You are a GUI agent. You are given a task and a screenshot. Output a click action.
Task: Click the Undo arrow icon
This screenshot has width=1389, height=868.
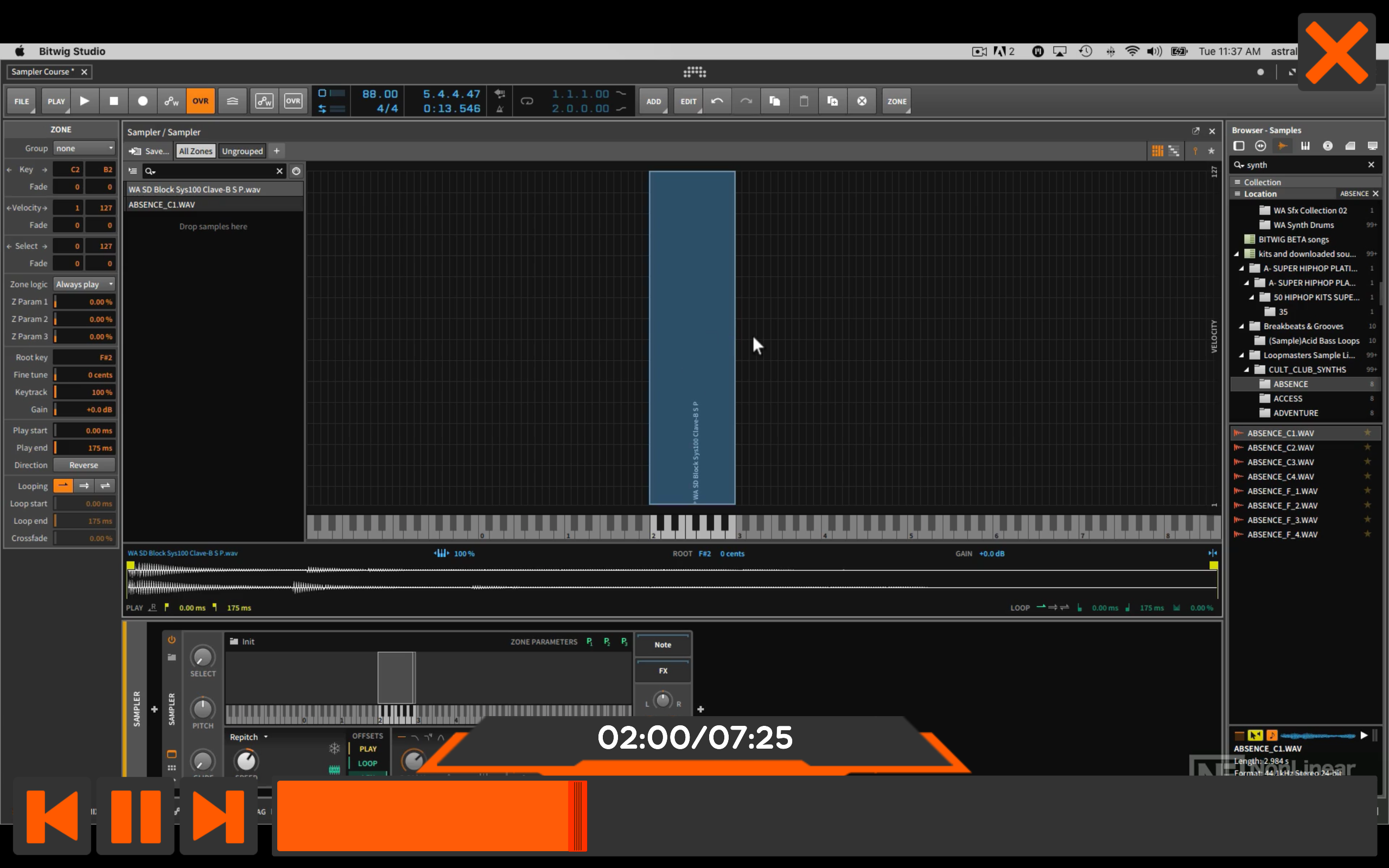[717, 101]
